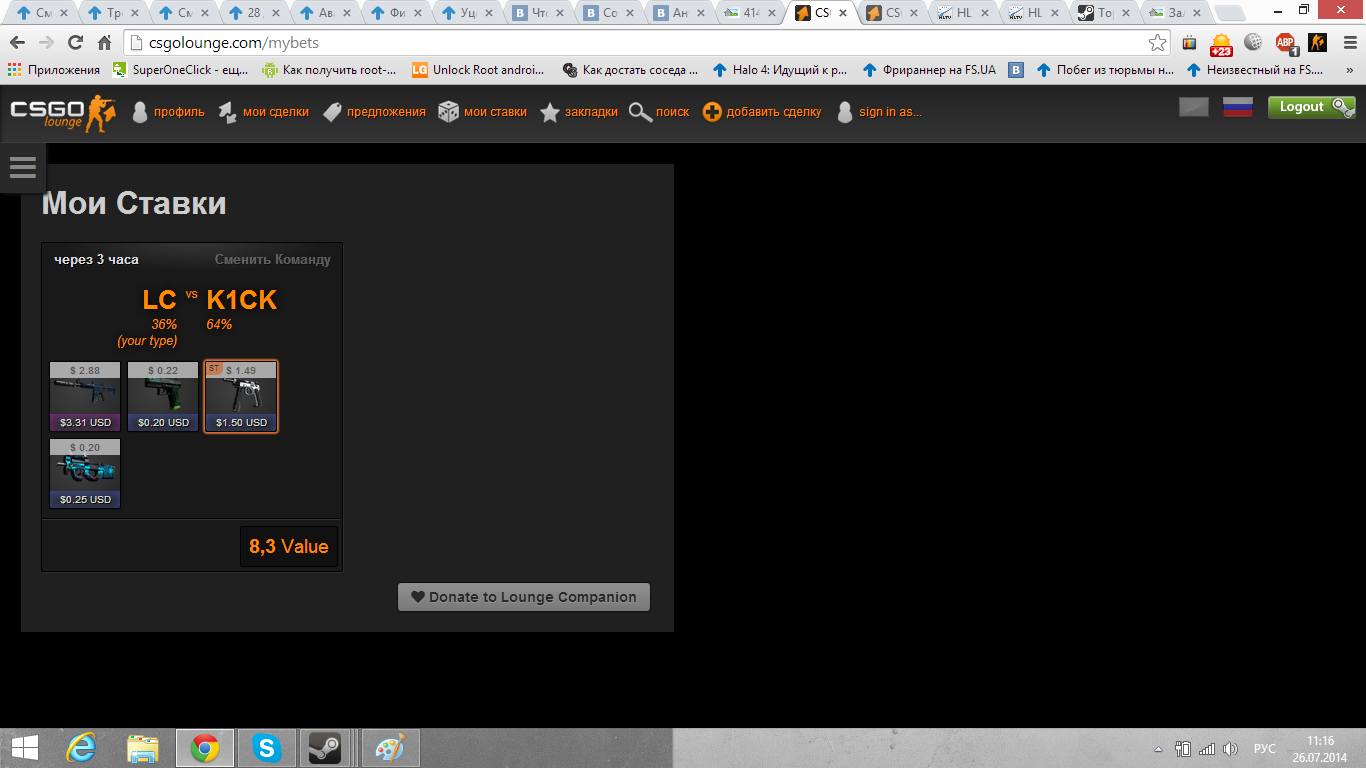Click Сменить Команду link
Screen dimensions: 1366x768
pyautogui.click(x=272, y=259)
